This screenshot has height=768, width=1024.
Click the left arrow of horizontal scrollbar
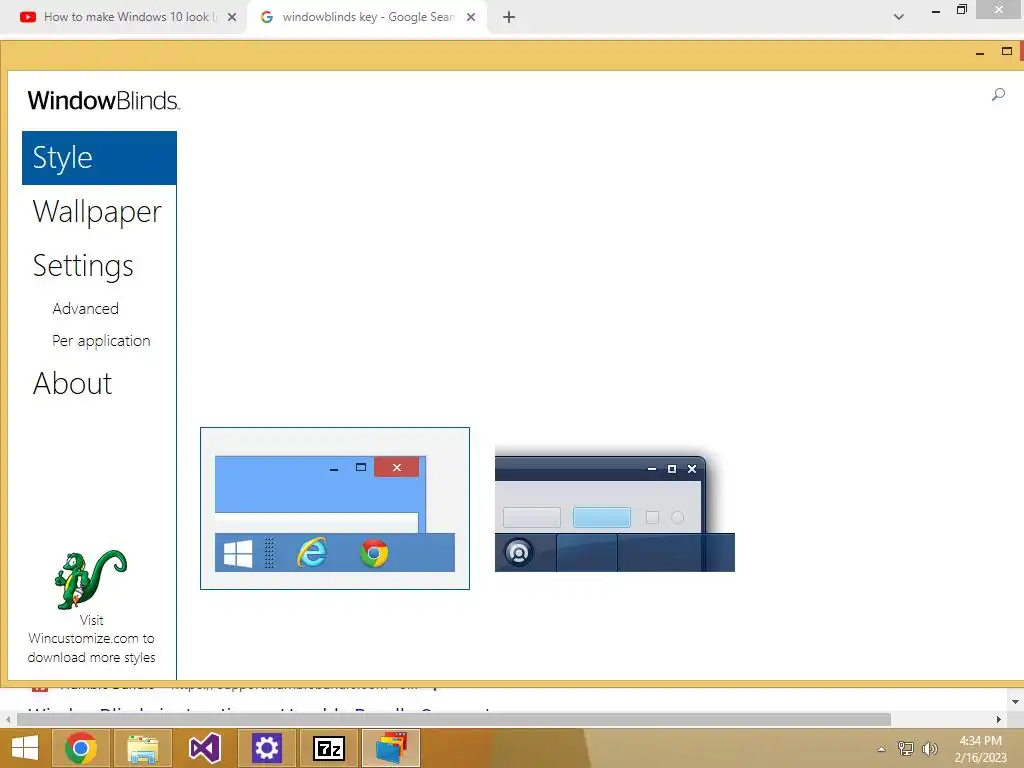(8, 719)
